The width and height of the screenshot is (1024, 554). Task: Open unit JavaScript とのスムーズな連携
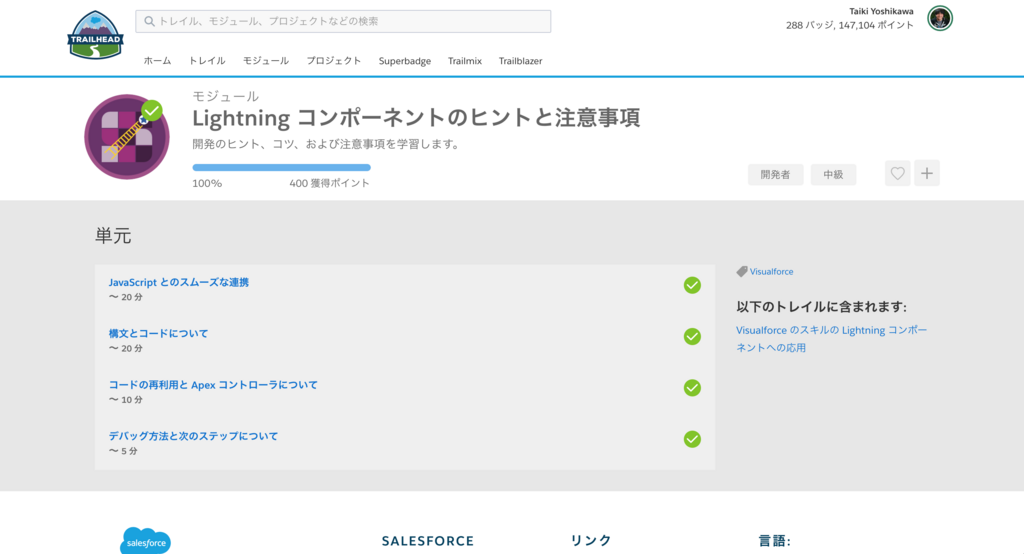179,282
